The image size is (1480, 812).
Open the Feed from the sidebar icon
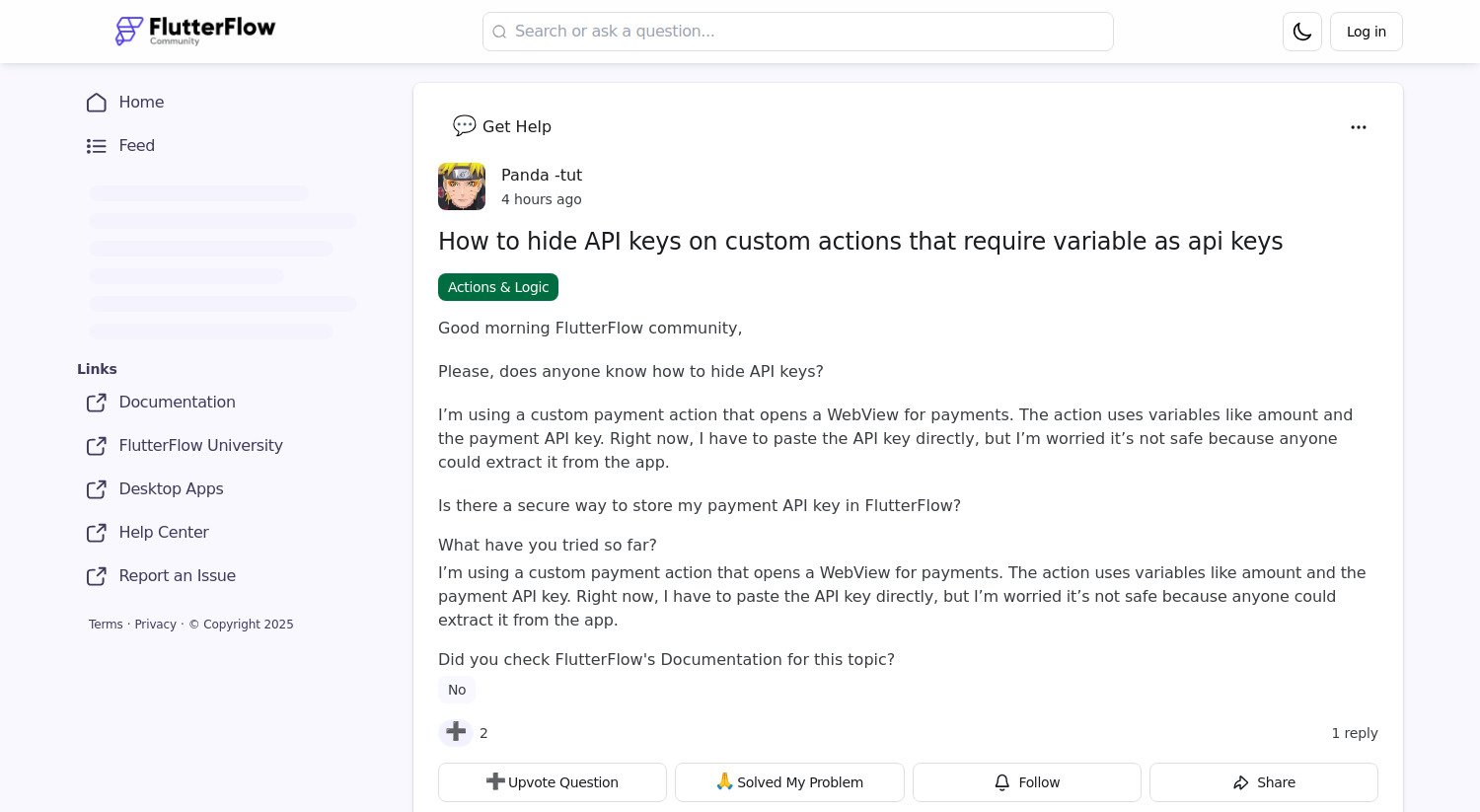point(96,145)
